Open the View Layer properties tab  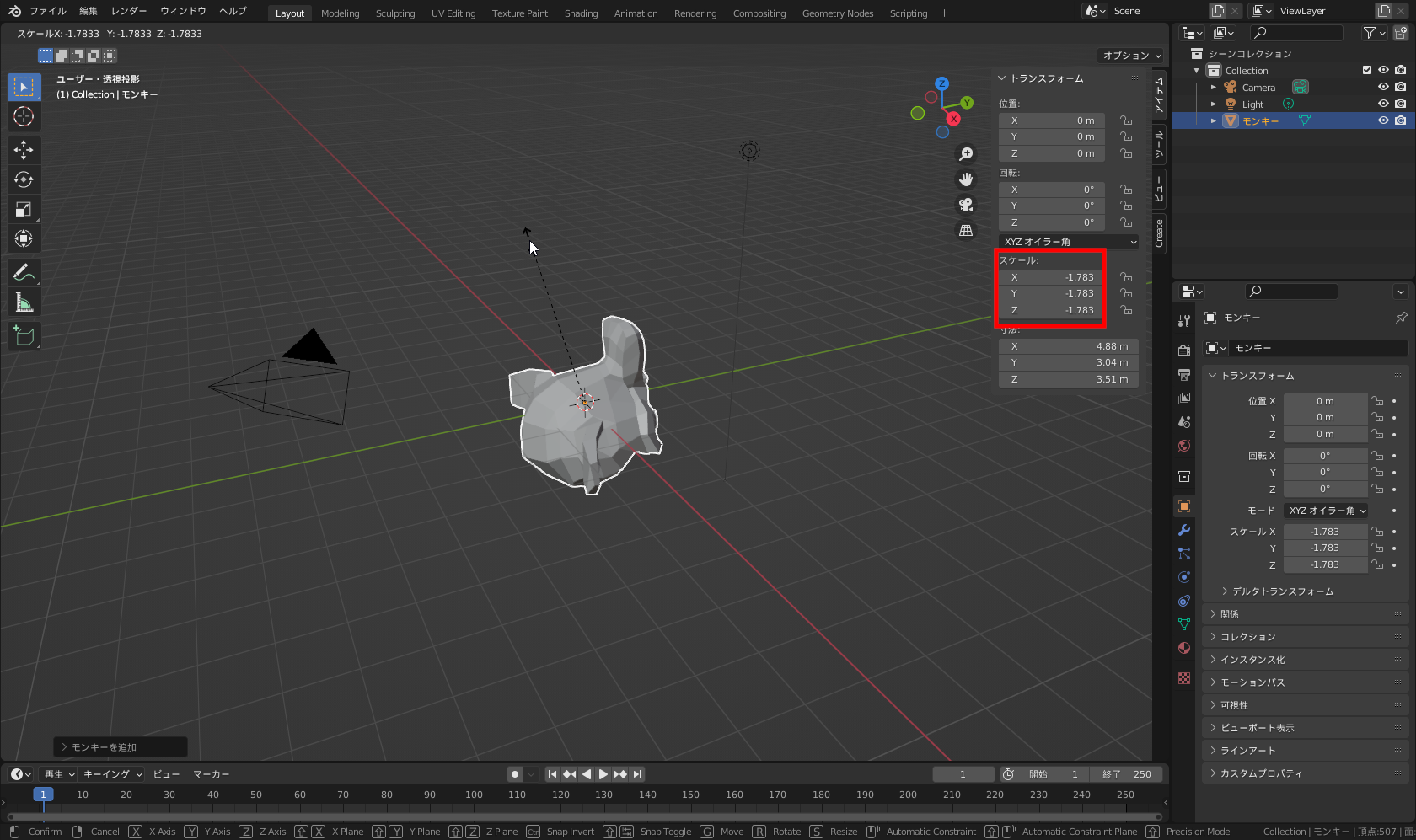(1184, 398)
